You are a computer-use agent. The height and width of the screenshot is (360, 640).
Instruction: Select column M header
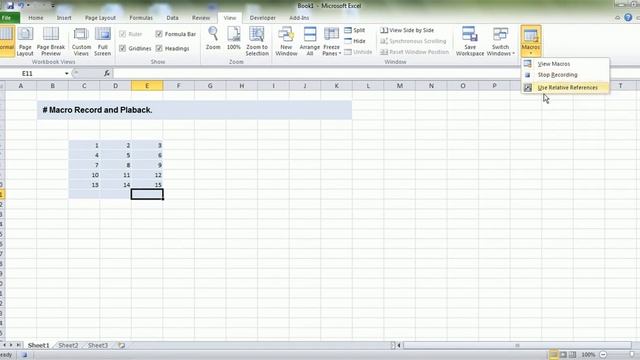[400, 86]
